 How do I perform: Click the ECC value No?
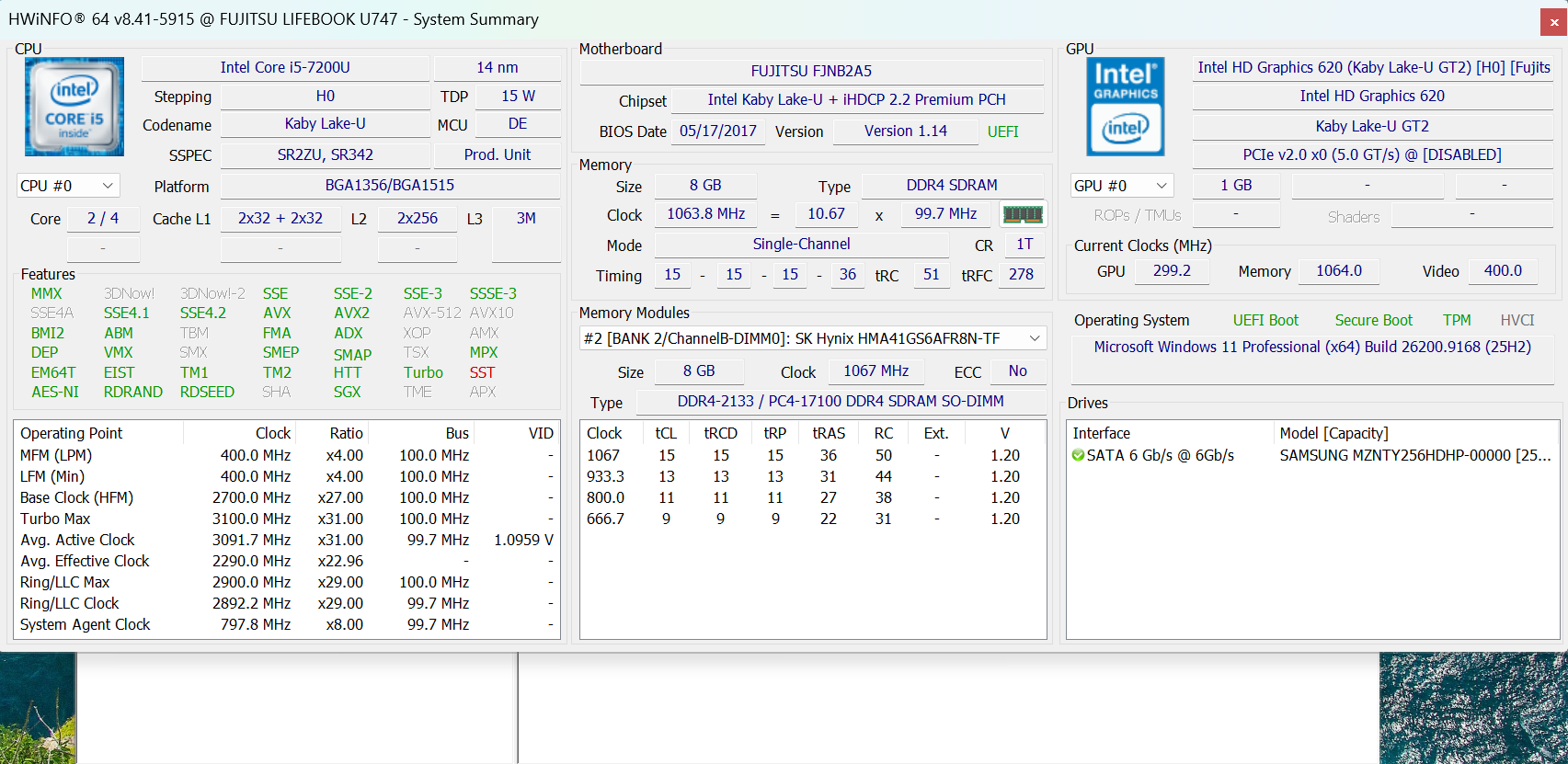1017,371
